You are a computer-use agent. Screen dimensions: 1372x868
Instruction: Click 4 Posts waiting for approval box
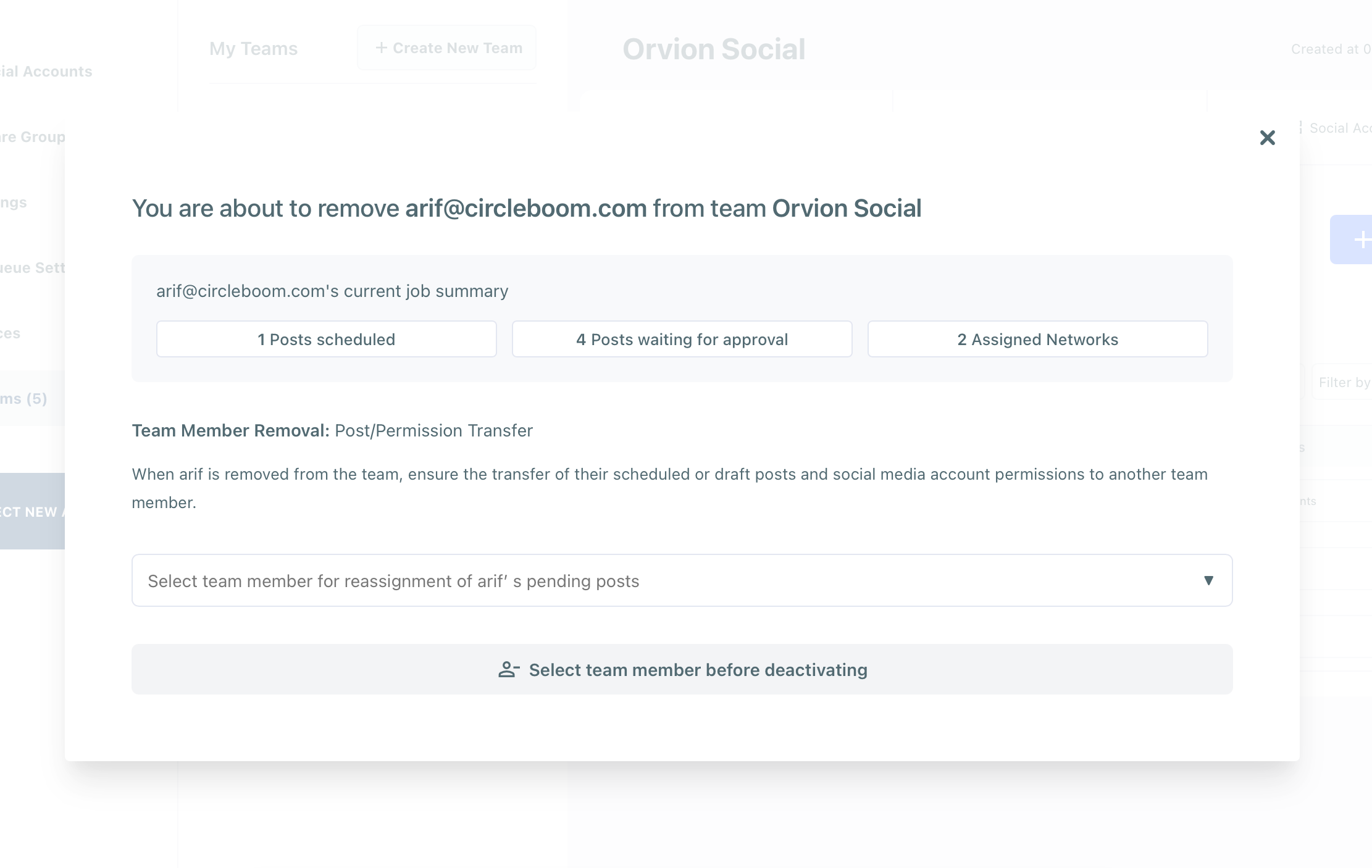pos(682,339)
